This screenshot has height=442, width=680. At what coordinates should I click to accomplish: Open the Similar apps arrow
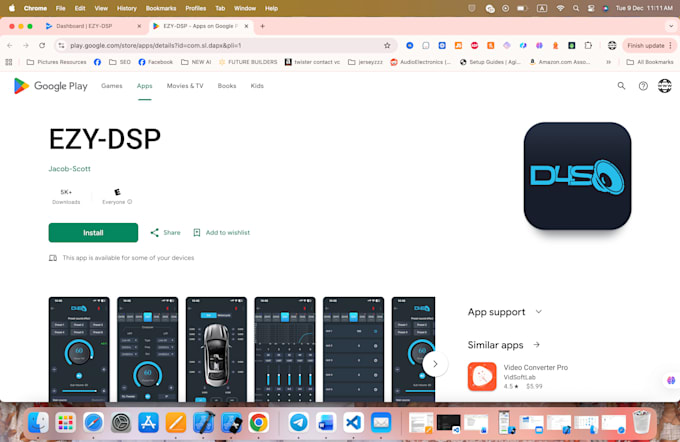(x=536, y=345)
